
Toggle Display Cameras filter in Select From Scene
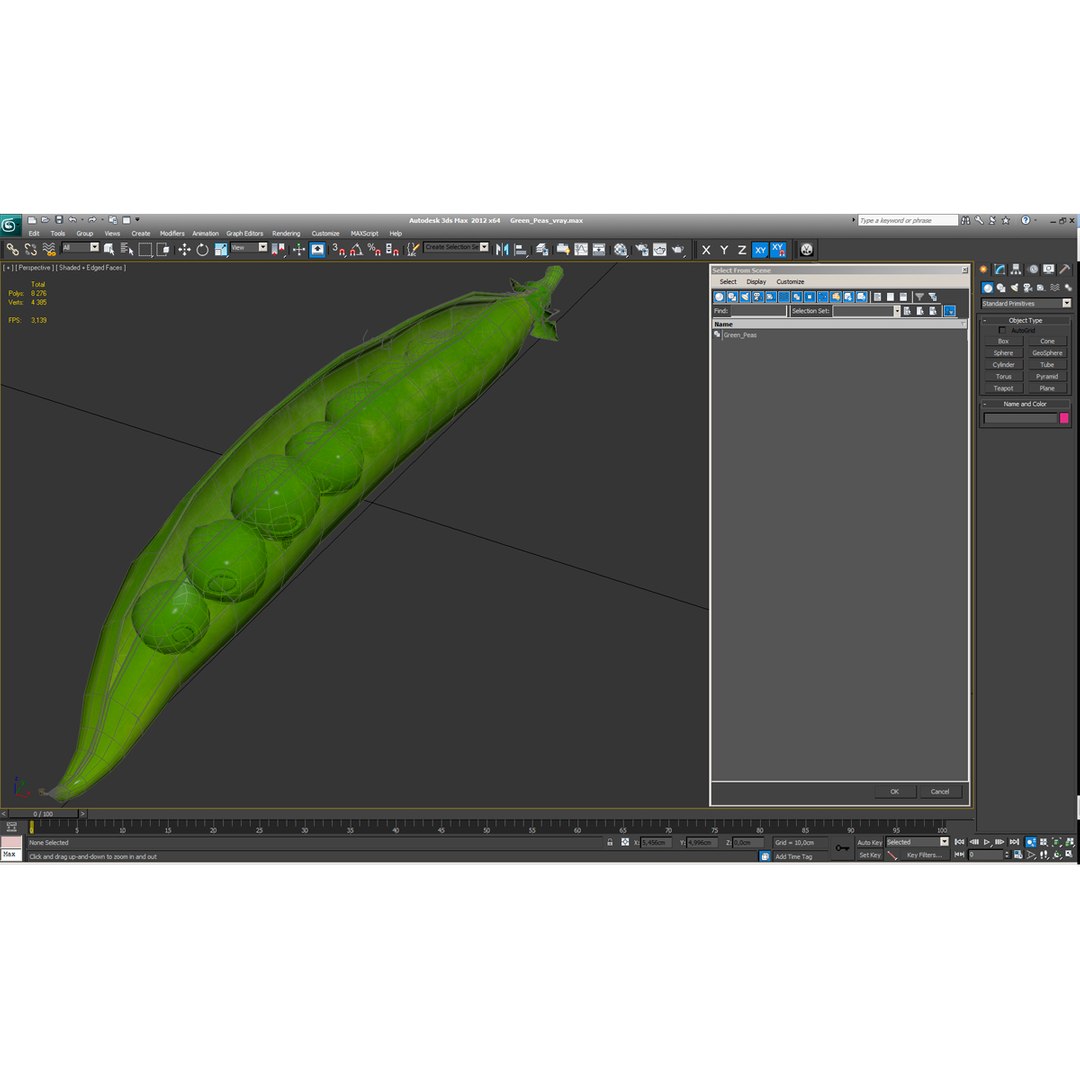click(x=758, y=297)
